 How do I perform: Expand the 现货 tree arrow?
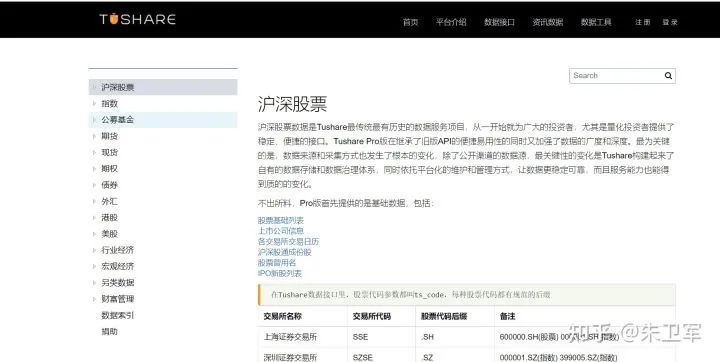point(95,153)
